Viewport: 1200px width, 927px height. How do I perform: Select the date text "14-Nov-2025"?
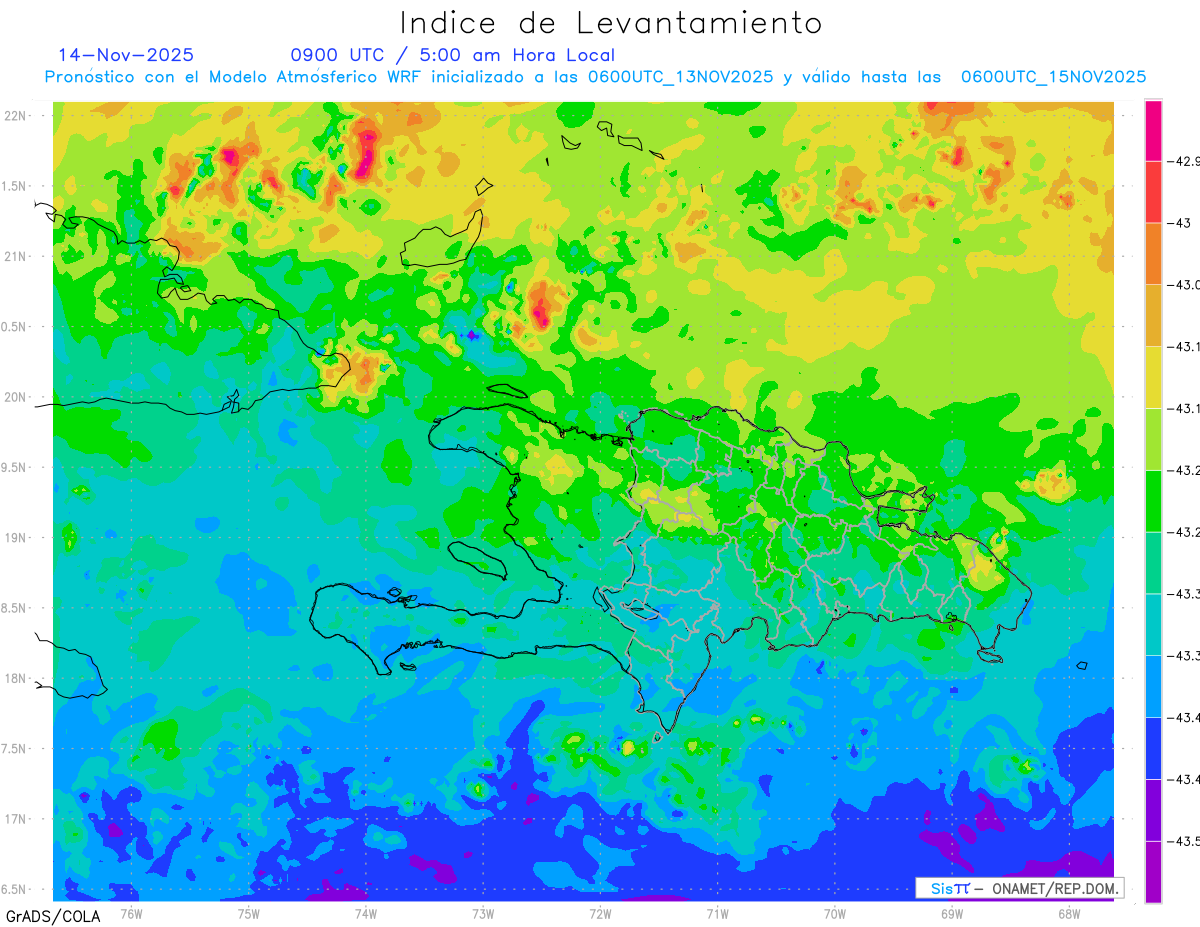(x=126, y=55)
